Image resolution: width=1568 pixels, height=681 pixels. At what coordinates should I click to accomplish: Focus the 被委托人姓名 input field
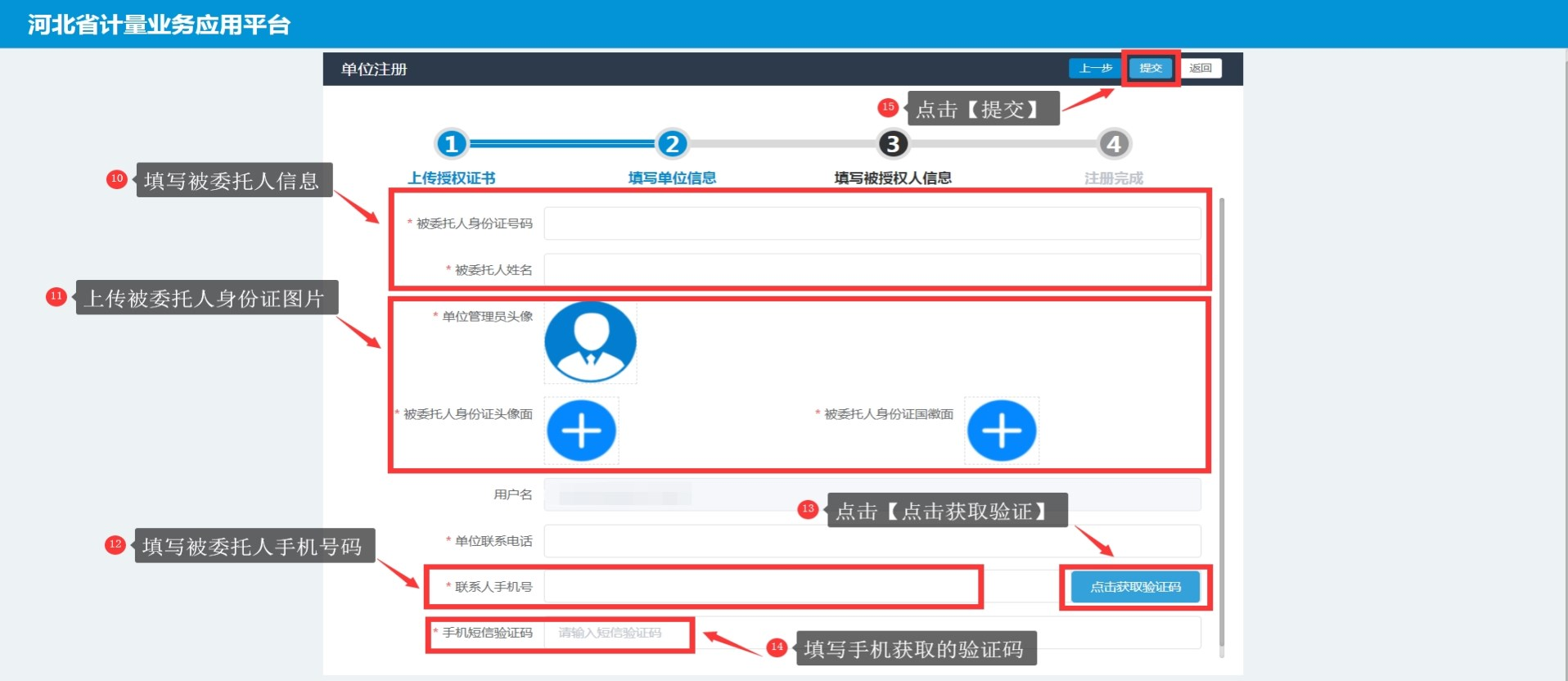click(x=872, y=269)
